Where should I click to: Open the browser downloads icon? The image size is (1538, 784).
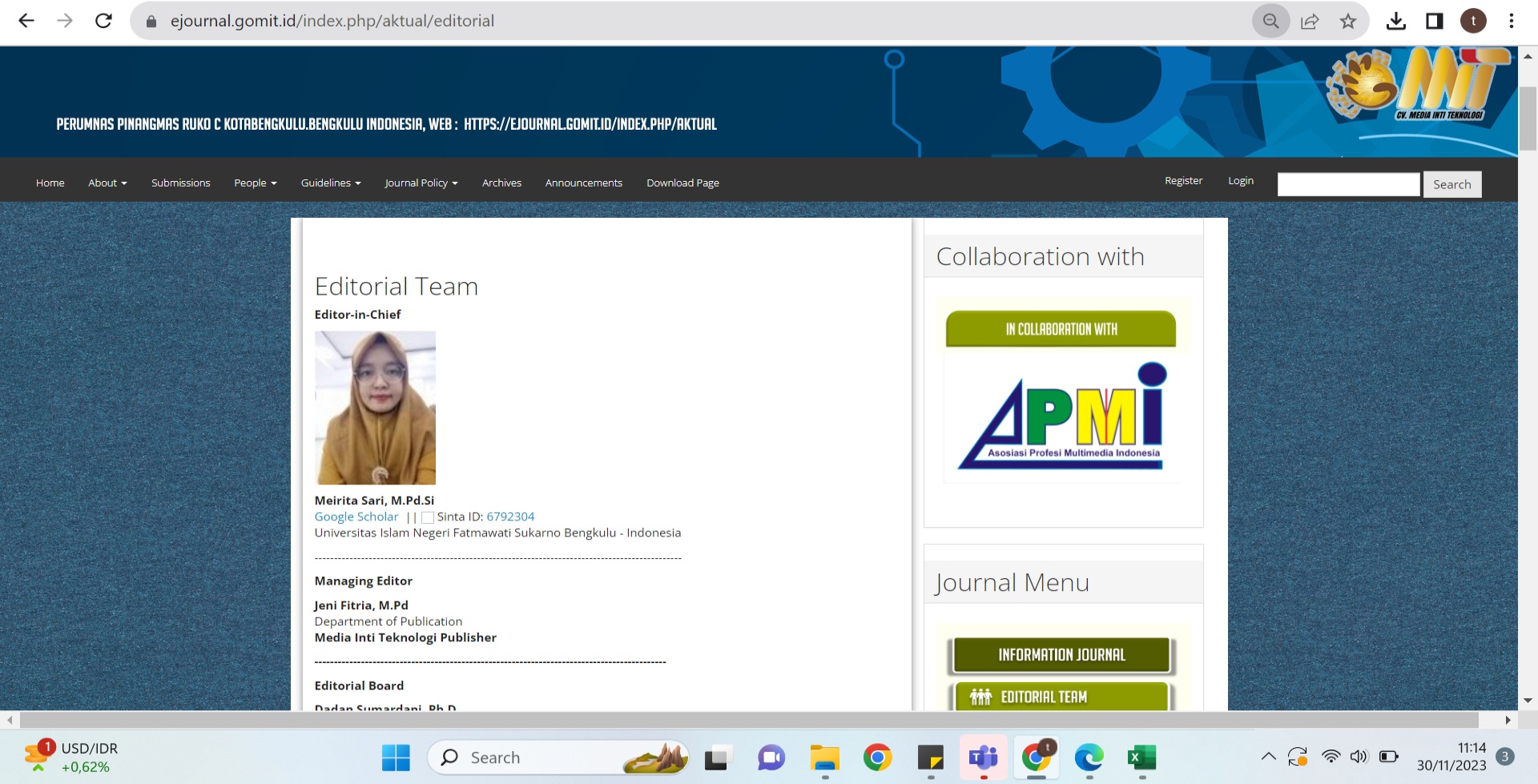pos(1395,21)
